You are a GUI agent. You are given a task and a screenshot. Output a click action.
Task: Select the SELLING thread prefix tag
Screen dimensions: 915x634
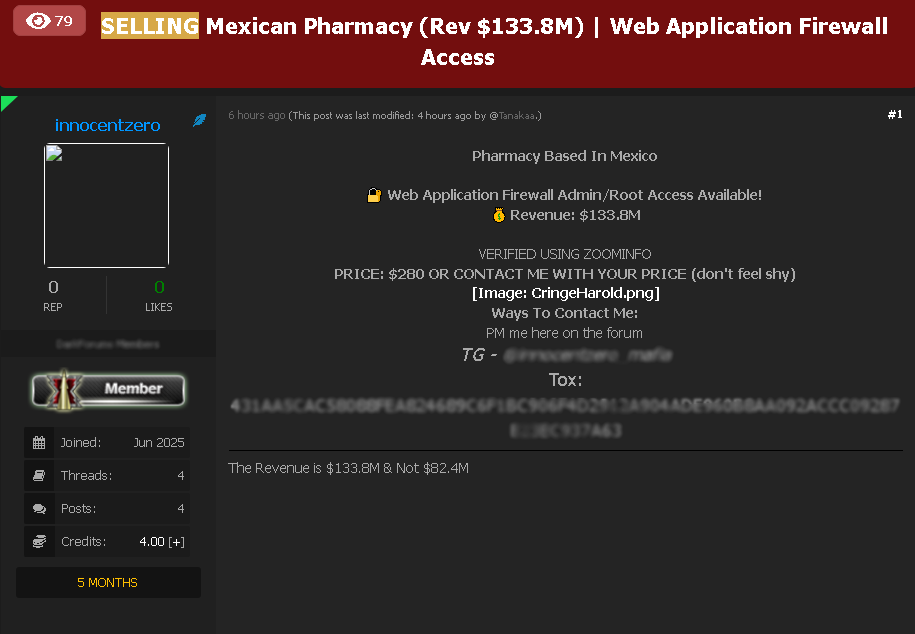point(148,26)
